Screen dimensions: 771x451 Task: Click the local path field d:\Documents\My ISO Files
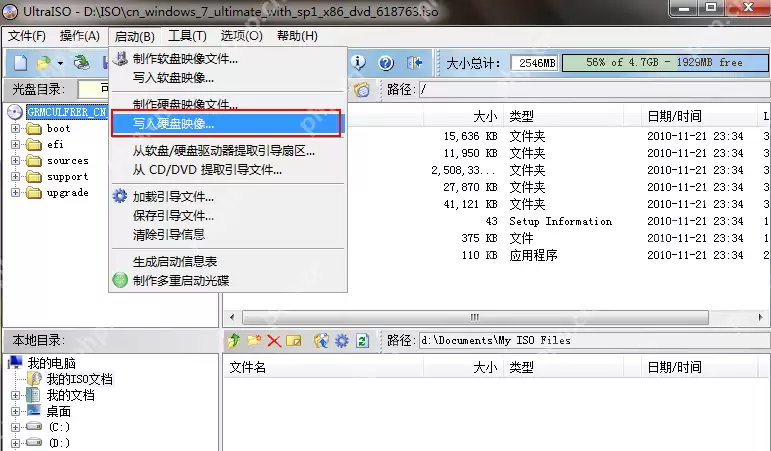point(594,340)
